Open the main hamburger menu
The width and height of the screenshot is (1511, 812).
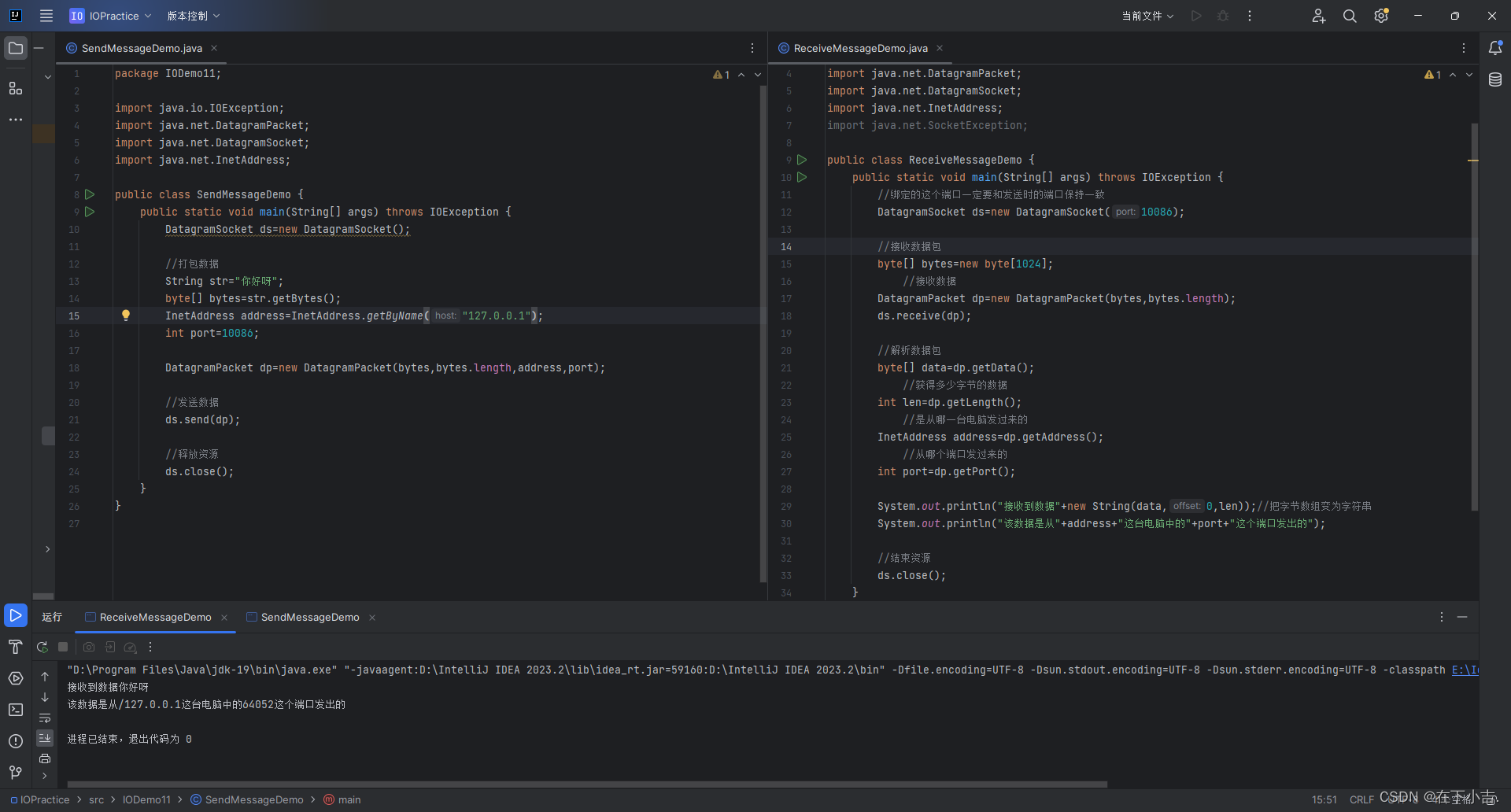click(x=46, y=16)
